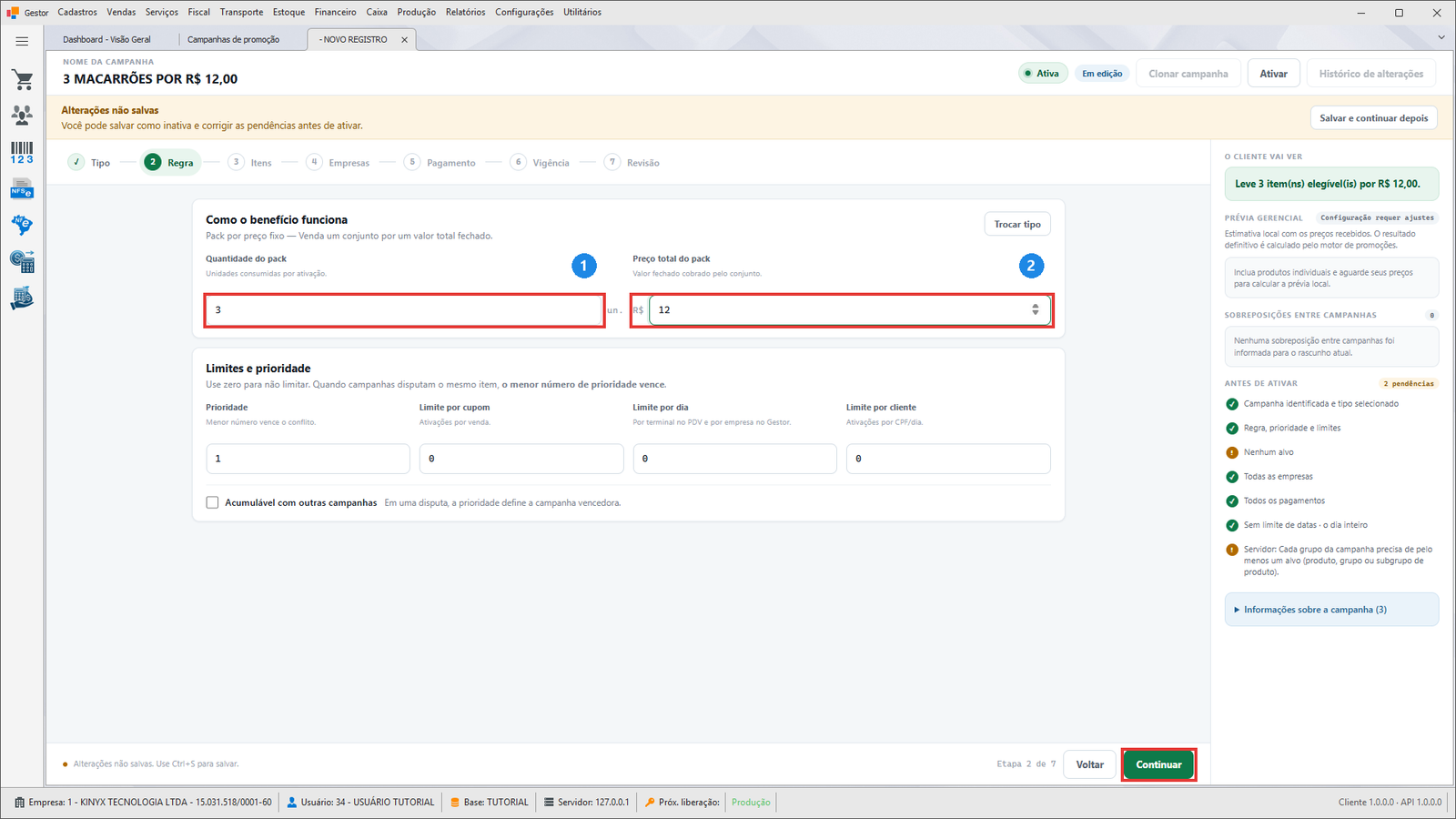
Task: Click the Usuário: 34 status bar entry
Action: pos(360,803)
